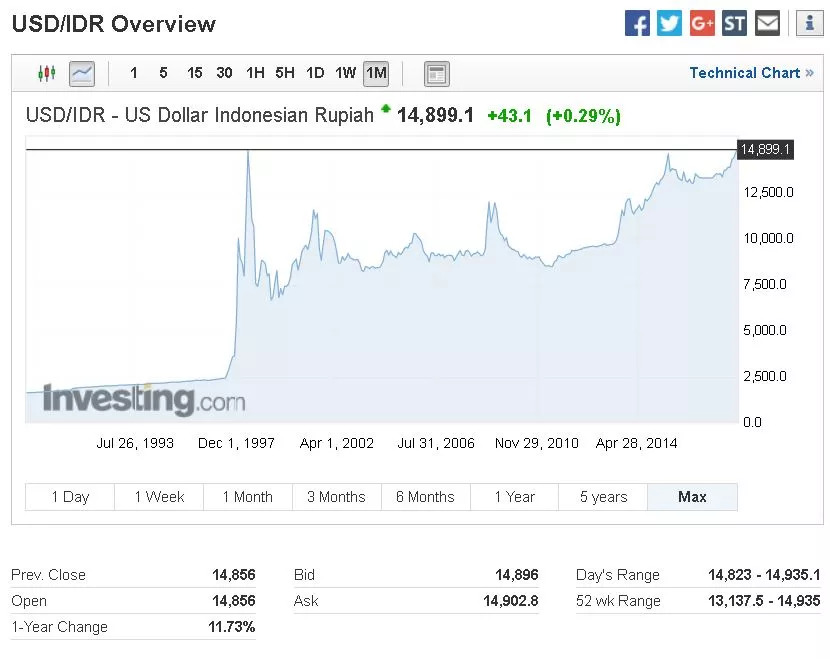The height and width of the screenshot is (659, 830).
Task: Switch to candlestick chart type
Action: (x=47, y=73)
